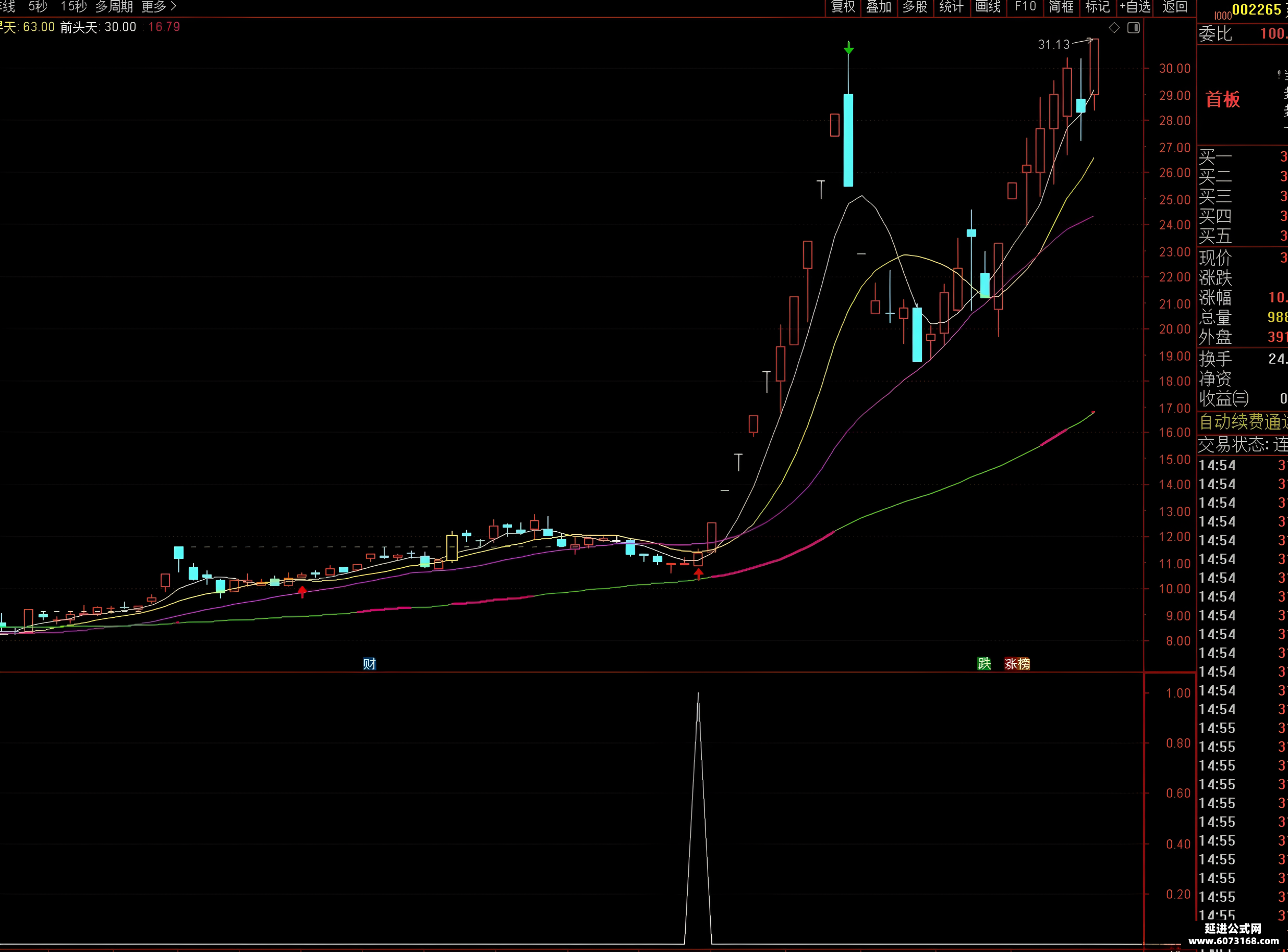1288x952 pixels.
Task: Click the 31.13 high price label
Action: coord(1053,44)
